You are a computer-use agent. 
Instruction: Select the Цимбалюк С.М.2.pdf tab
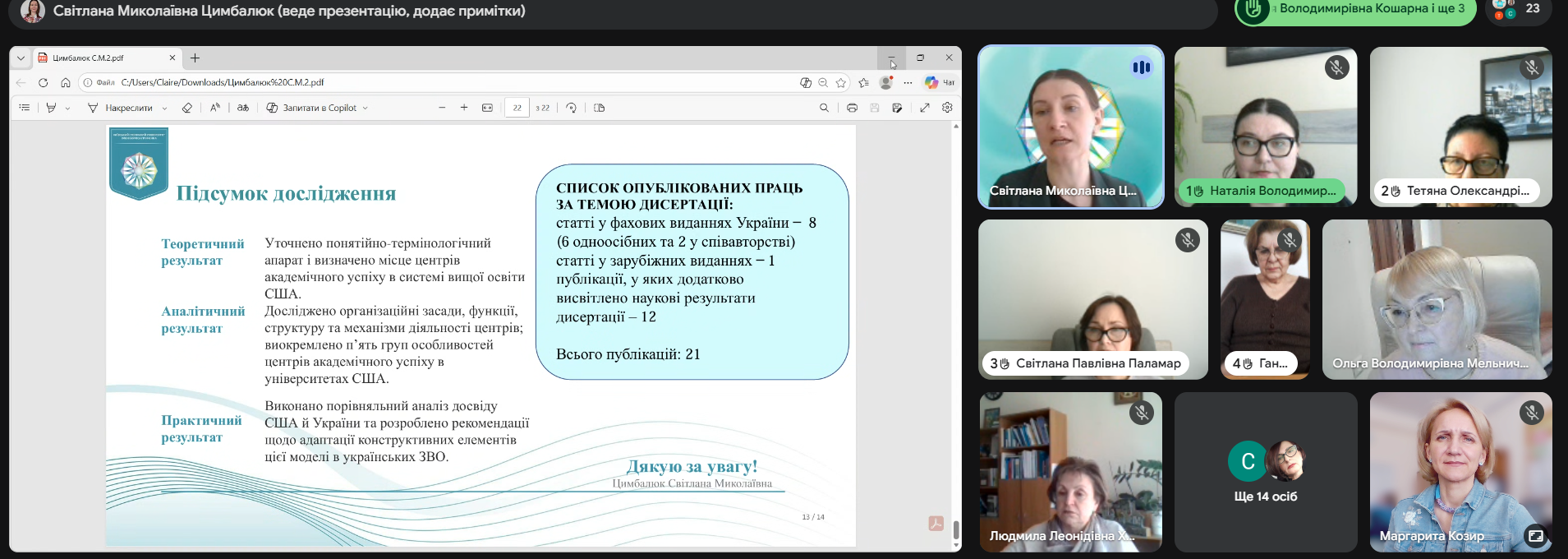[x=99, y=58]
